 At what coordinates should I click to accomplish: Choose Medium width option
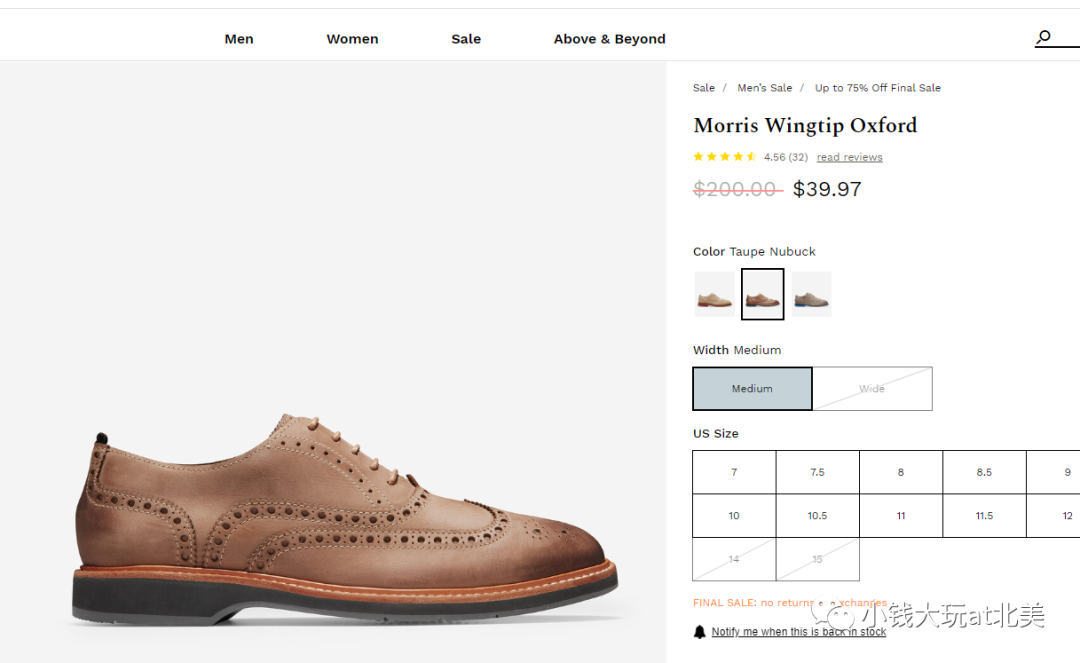752,389
